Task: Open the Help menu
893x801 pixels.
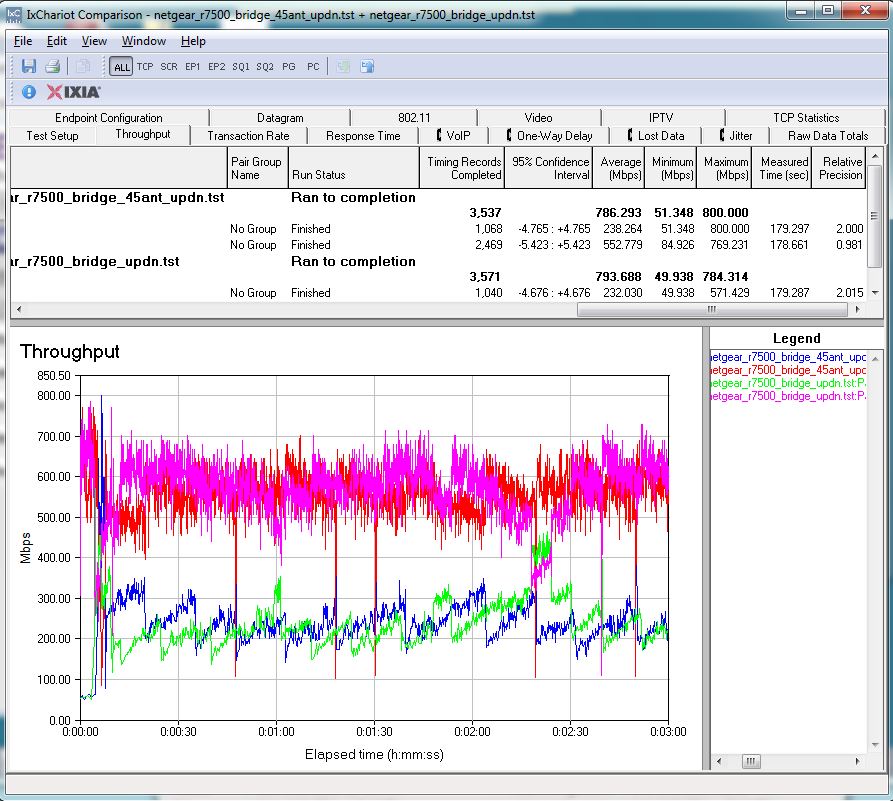Action: (193, 41)
